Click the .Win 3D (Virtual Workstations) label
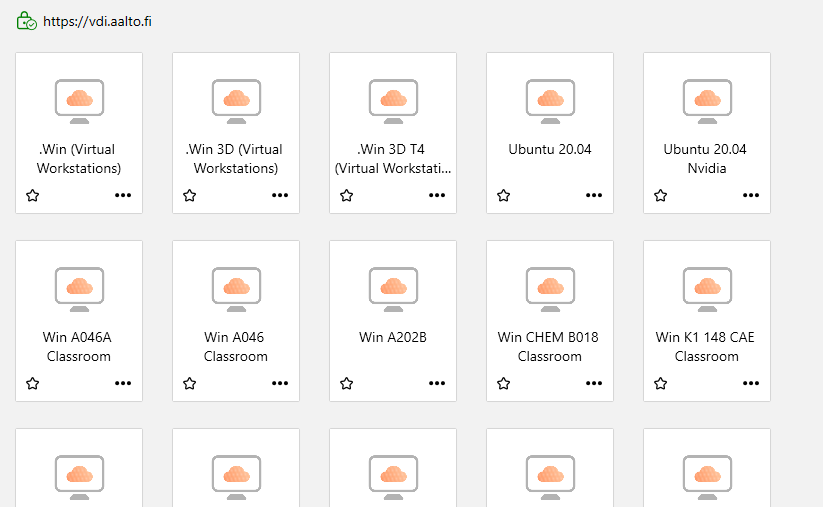The image size is (823, 507). pyautogui.click(x=236, y=159)
